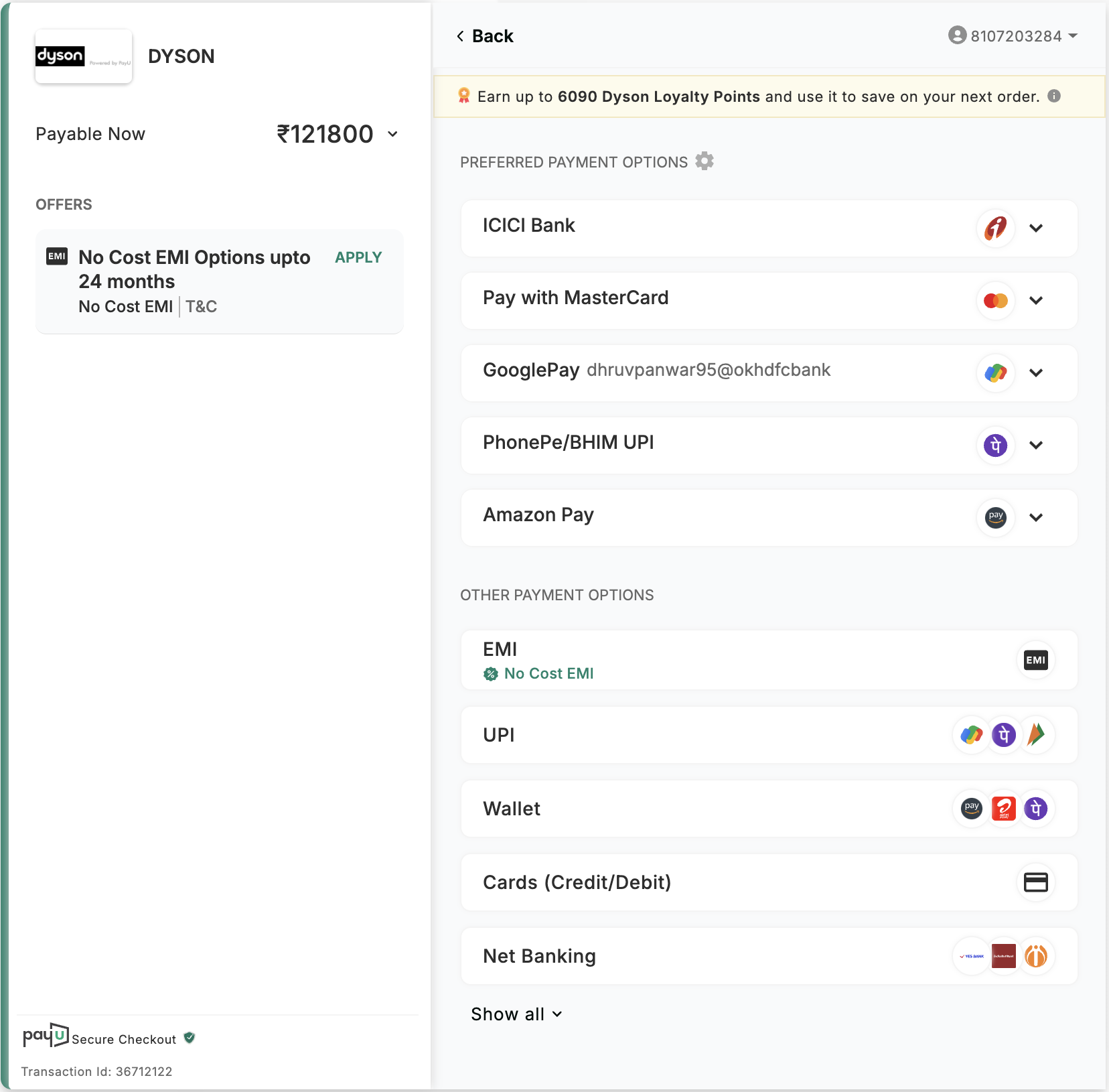The height and width of the screenshot is (1092, 1109).
Task: Select the Transaction Id: 36712122 text
Action: click(x=97, y=1071)
